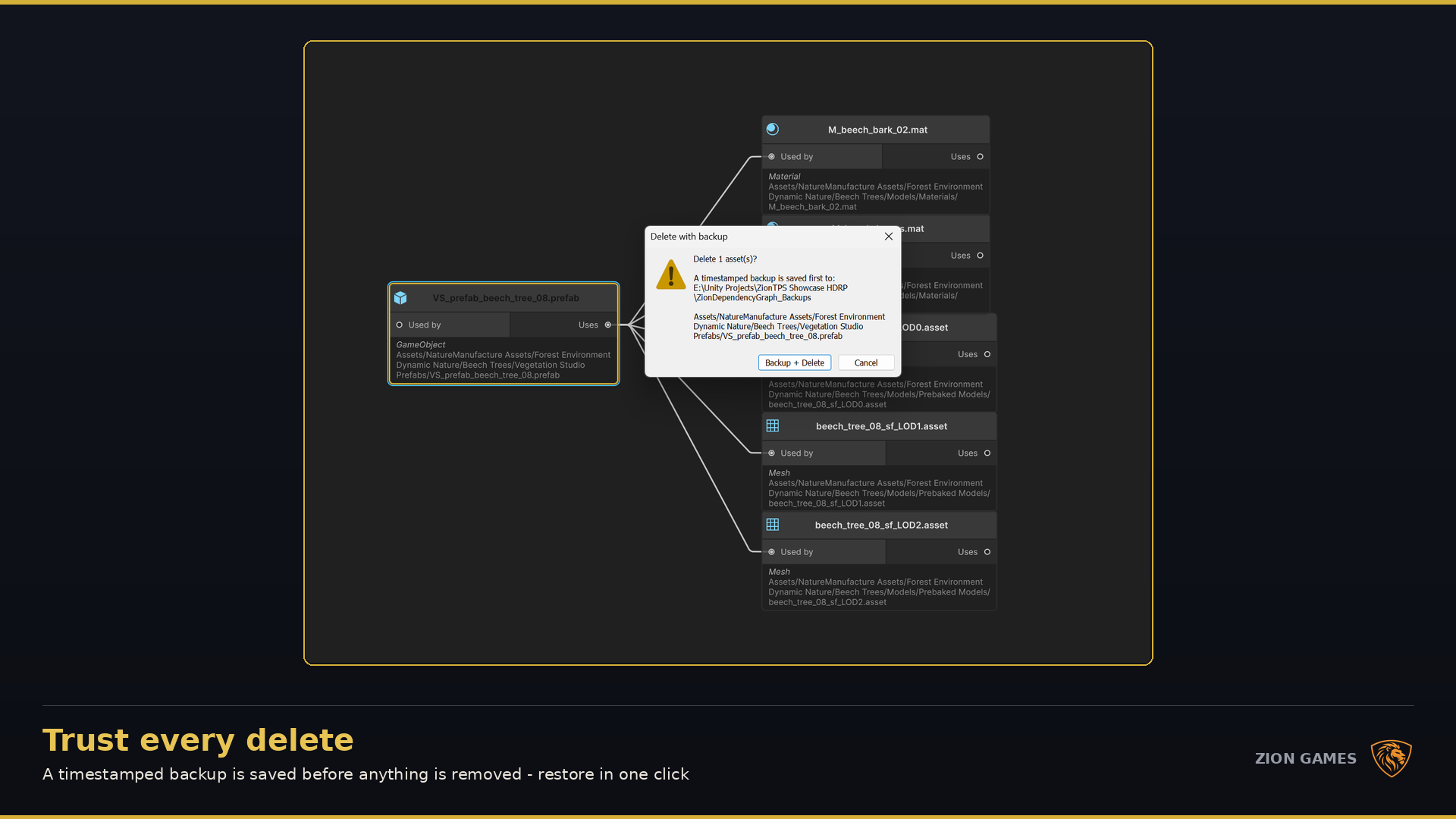Cancel the Delete with backup dialog
The height and width of the screenshot is (819, 1456).
865,363
